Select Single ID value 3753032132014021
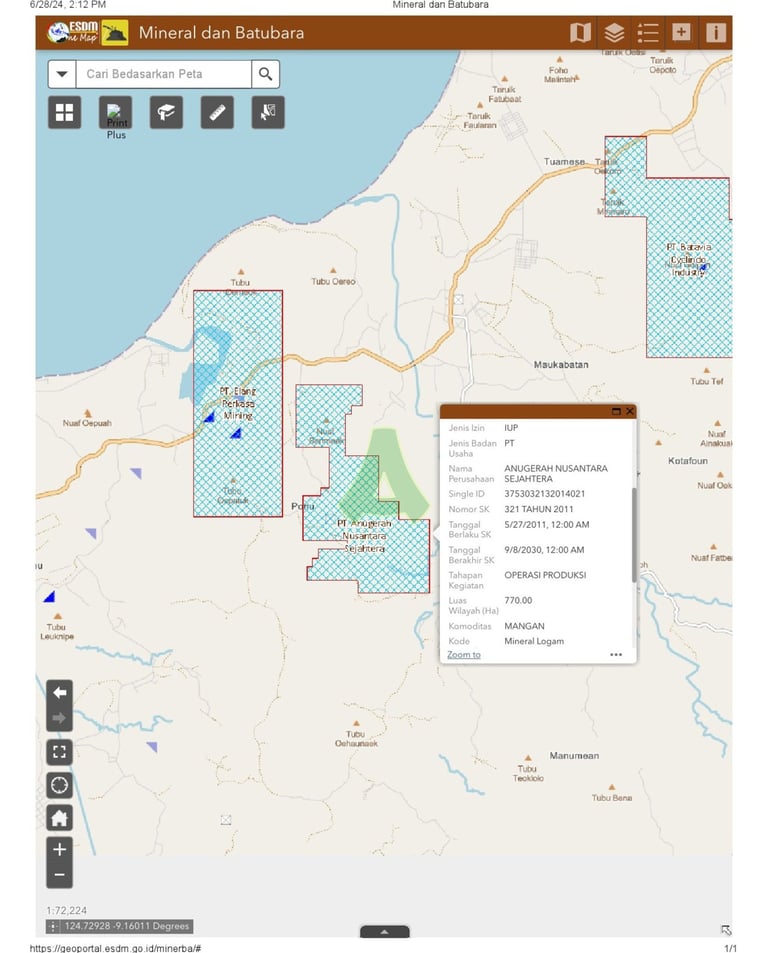768x953 pixels. (544, 494)
